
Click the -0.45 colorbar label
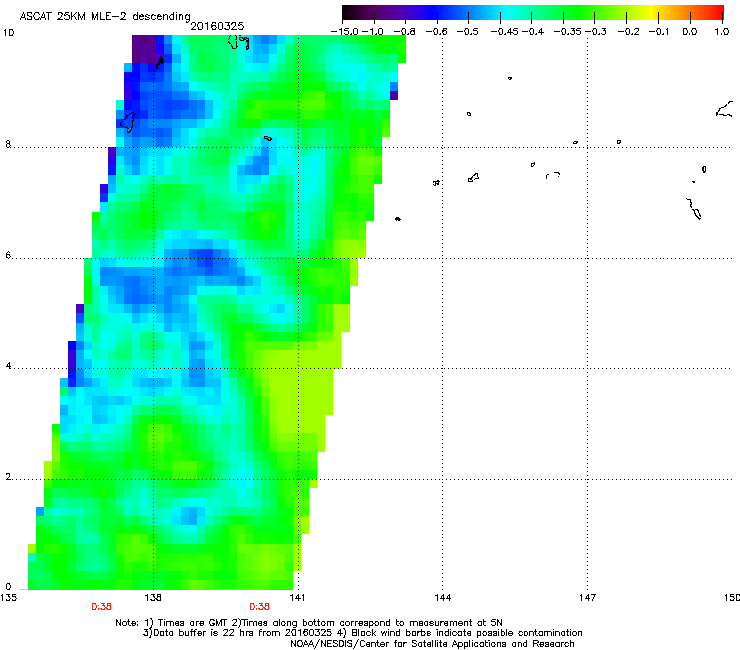(505, 32)
